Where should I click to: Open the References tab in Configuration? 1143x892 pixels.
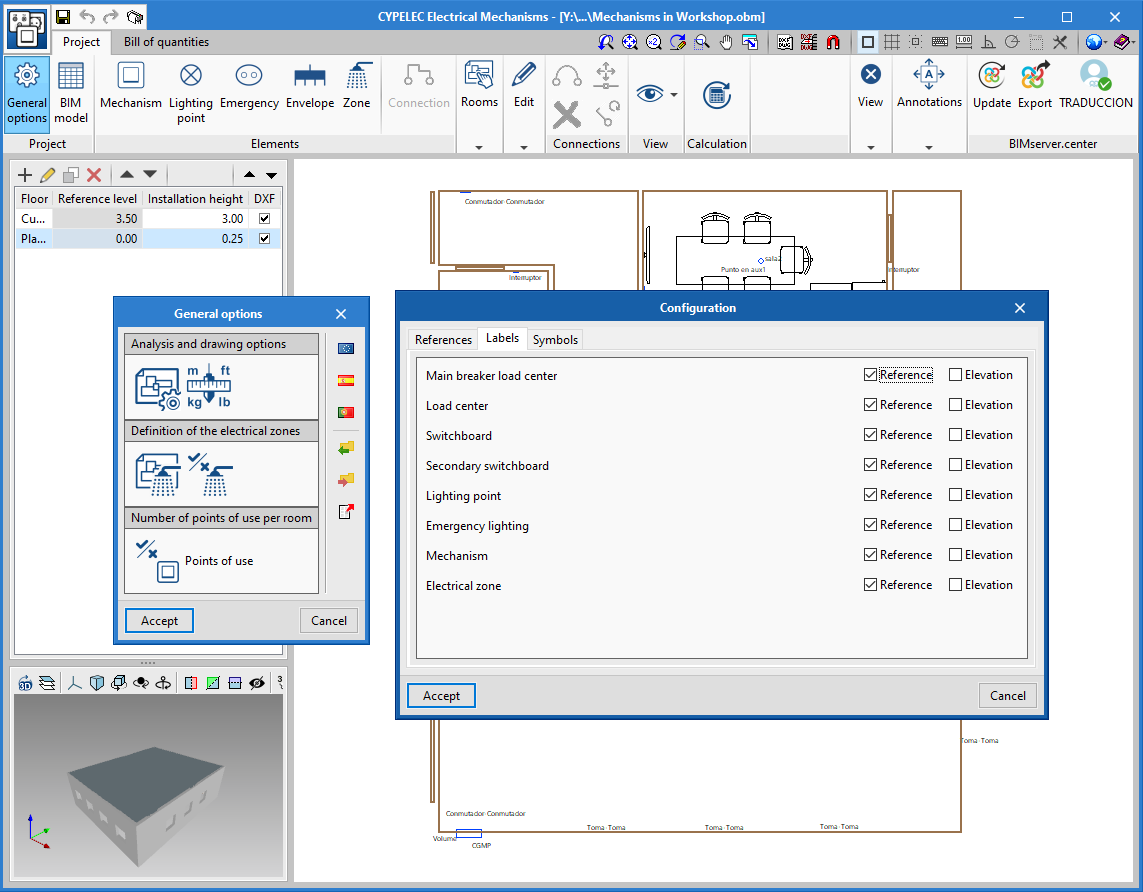pyautogui.click(x=443, y=340)
